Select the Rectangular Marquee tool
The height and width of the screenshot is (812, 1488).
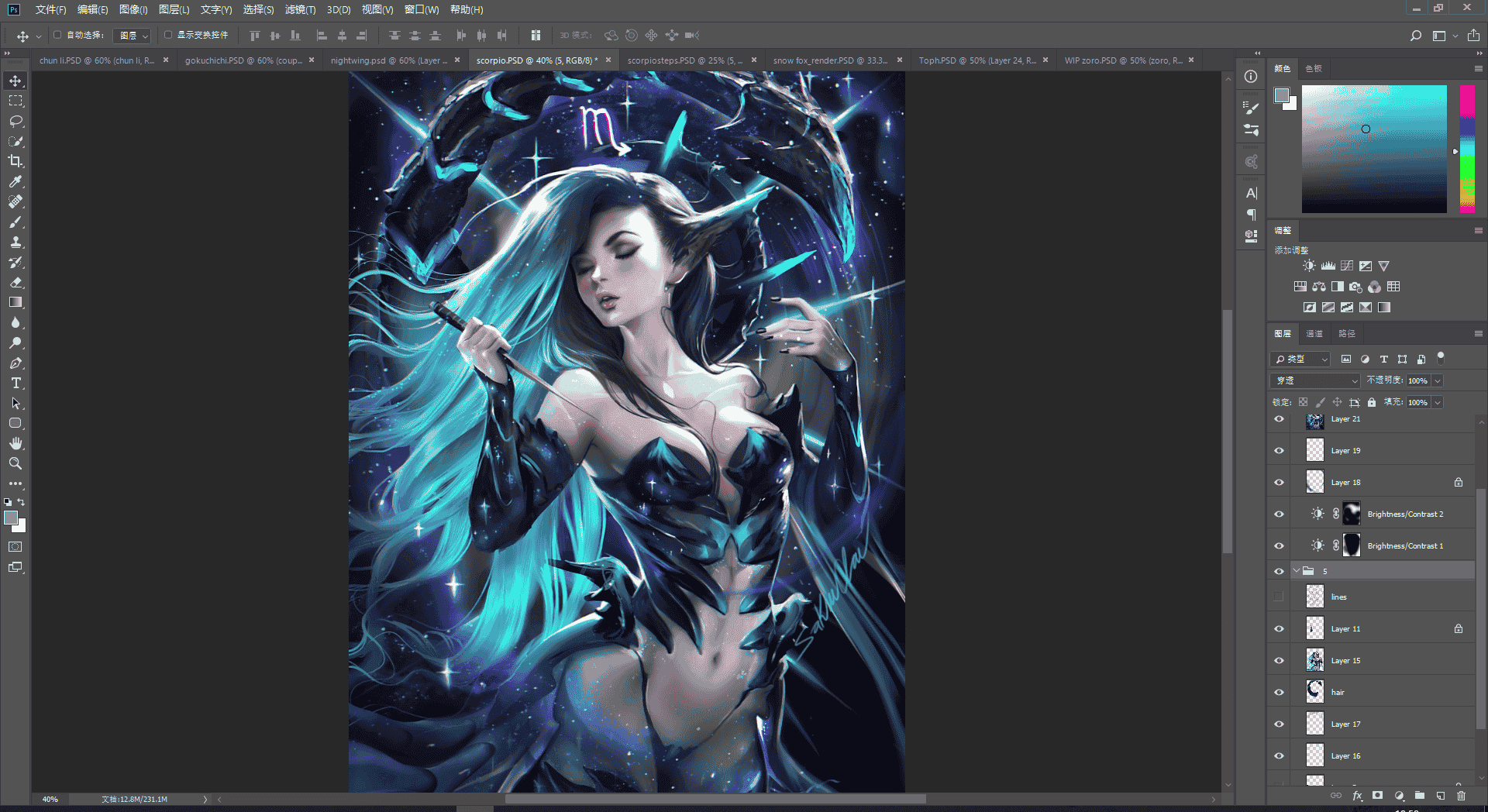coord(15,101)
